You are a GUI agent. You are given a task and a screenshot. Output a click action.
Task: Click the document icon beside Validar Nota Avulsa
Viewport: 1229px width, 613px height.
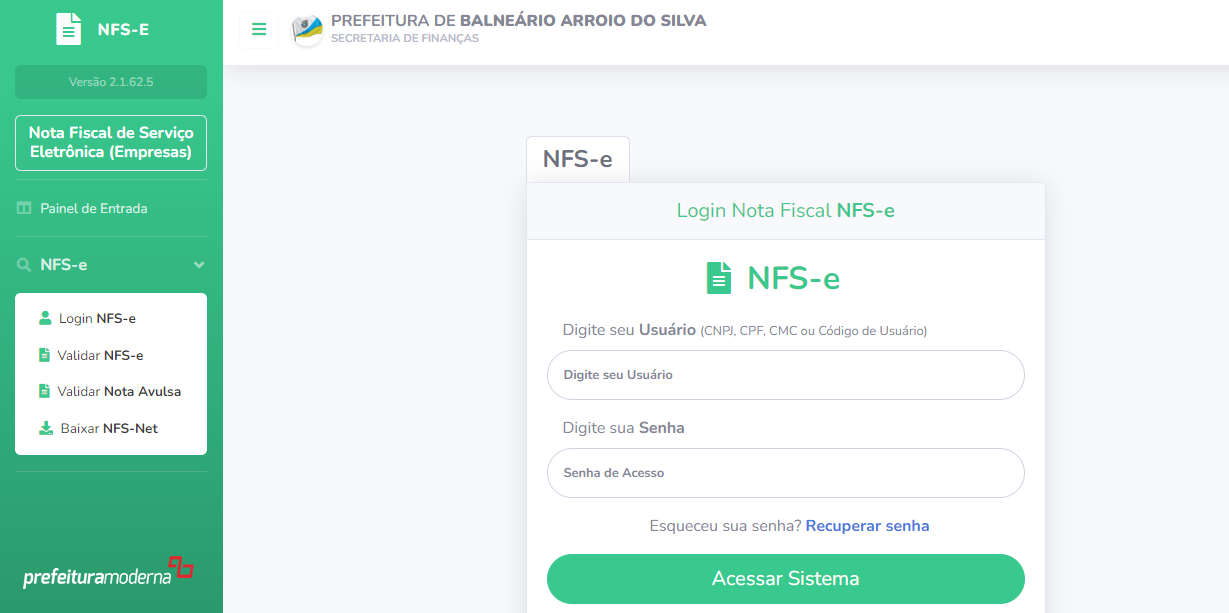pyautogui.click(x=44, y=391)
